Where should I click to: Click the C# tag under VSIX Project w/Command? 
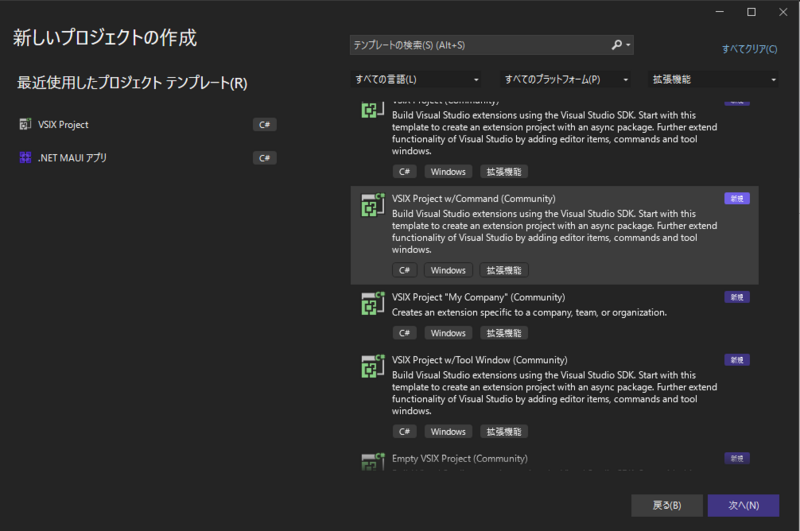tap(404, 270)
